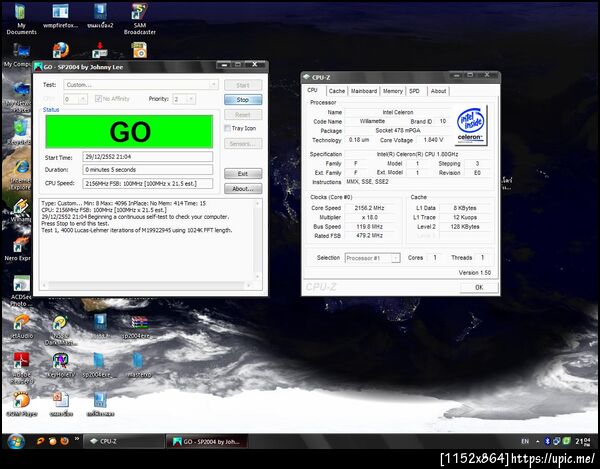Image resolution: width=600 pixels, height=469 pixels.
Task: Switch to the Cache tab in CPU-Z
Action: 337,91
